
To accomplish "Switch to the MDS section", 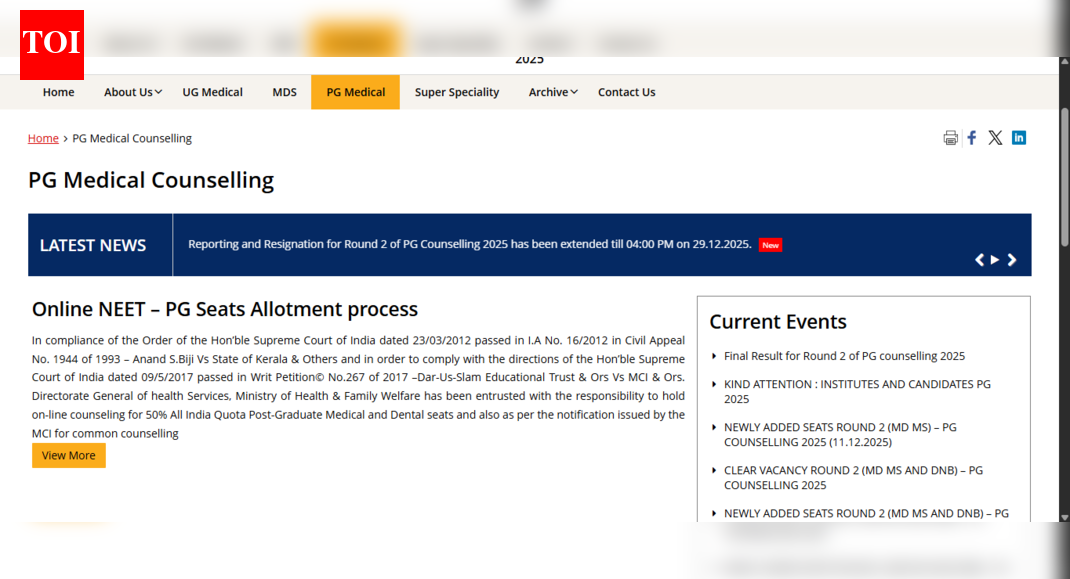I will [x=284, y=91].
